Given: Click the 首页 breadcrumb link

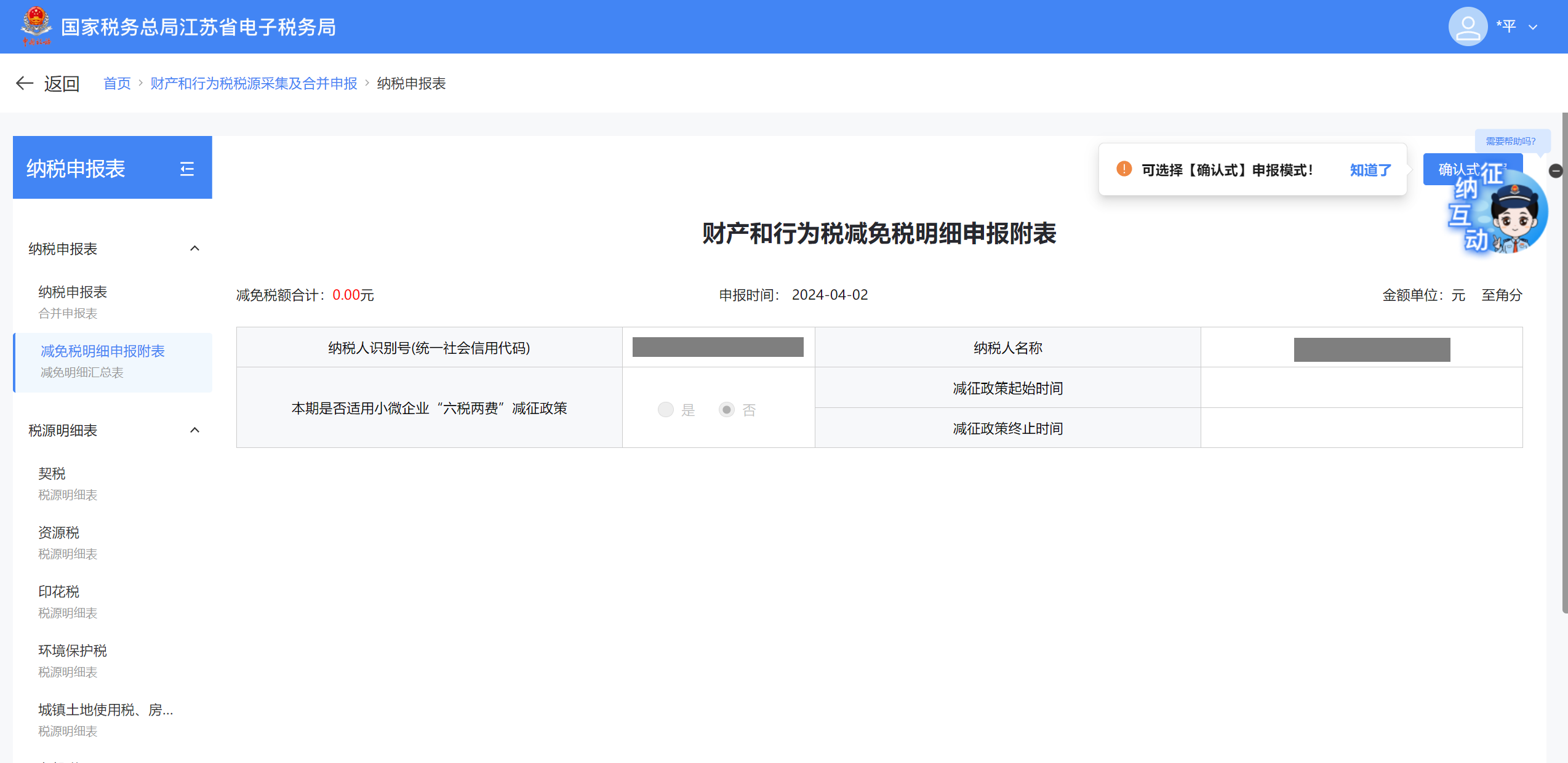Looking at the screenshot, I should (x=117, y=84).
